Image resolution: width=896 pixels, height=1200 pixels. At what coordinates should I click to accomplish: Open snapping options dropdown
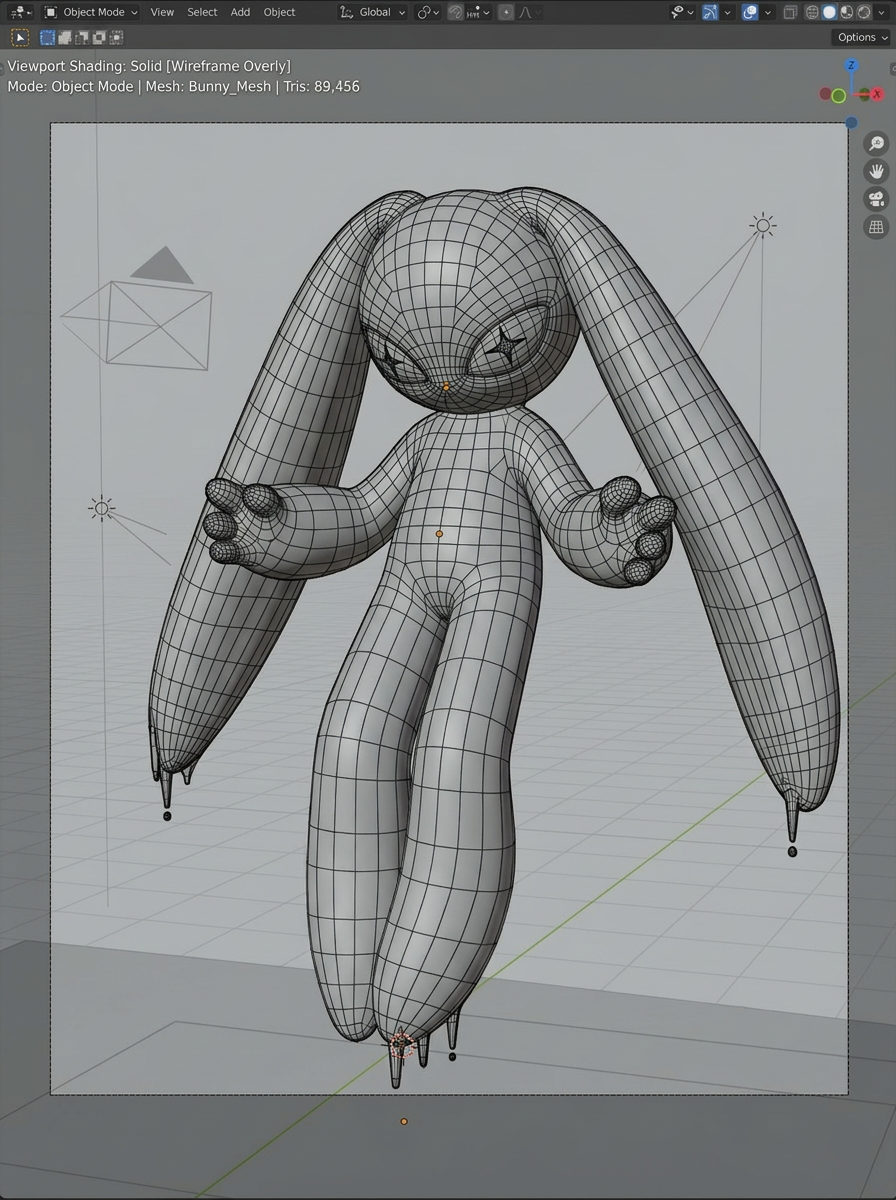point(478,12)
